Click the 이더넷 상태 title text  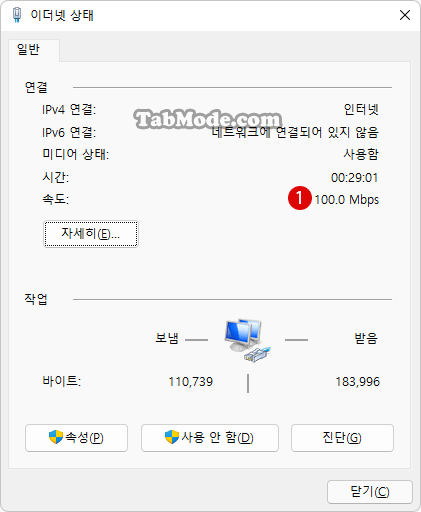pos(62,15)
